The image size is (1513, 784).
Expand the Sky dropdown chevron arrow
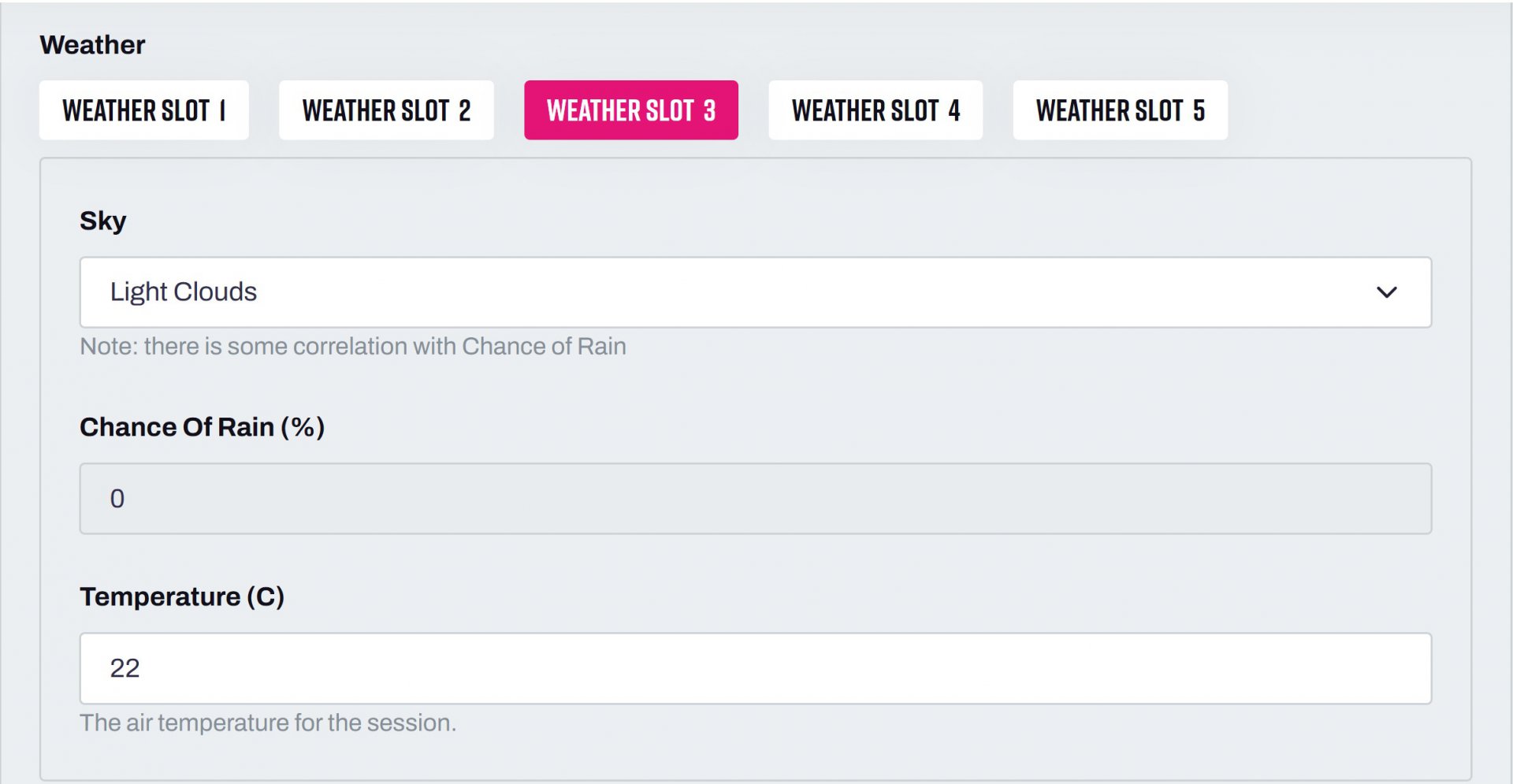click(1386, 292)
